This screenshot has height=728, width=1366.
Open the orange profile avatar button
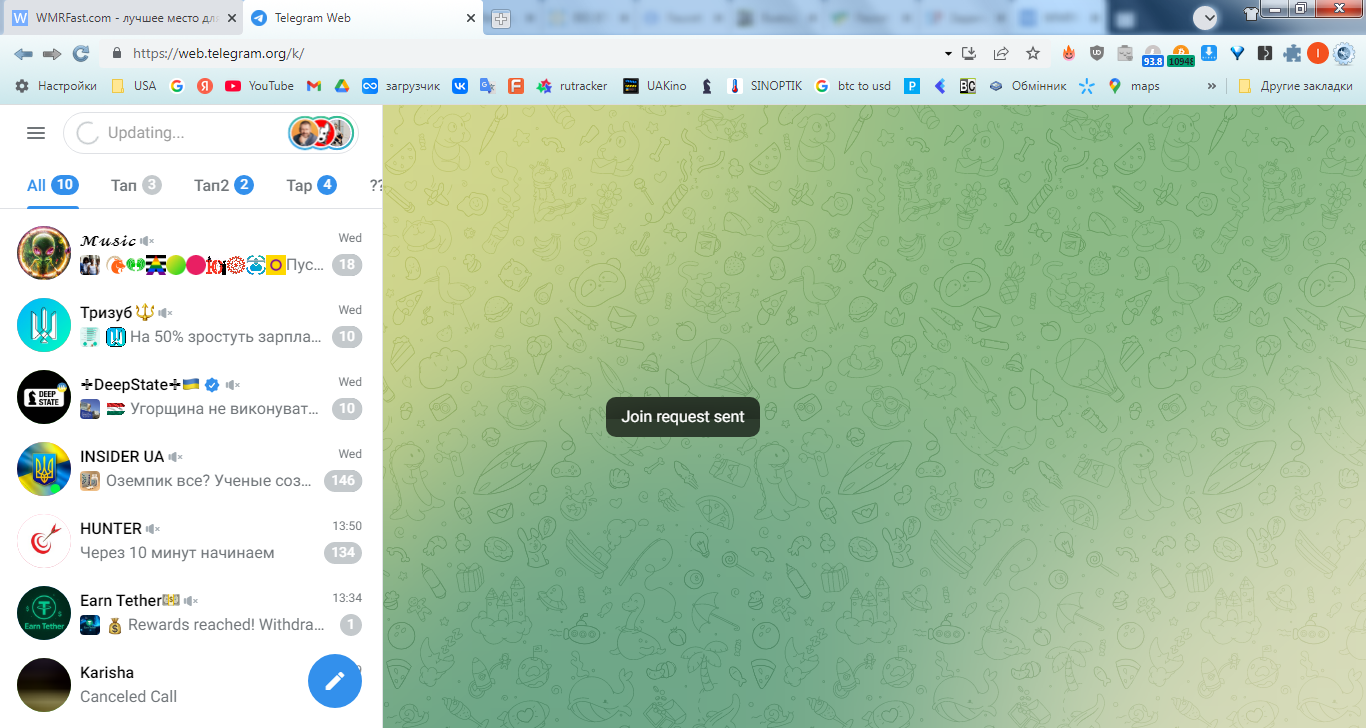[1318, 53]
